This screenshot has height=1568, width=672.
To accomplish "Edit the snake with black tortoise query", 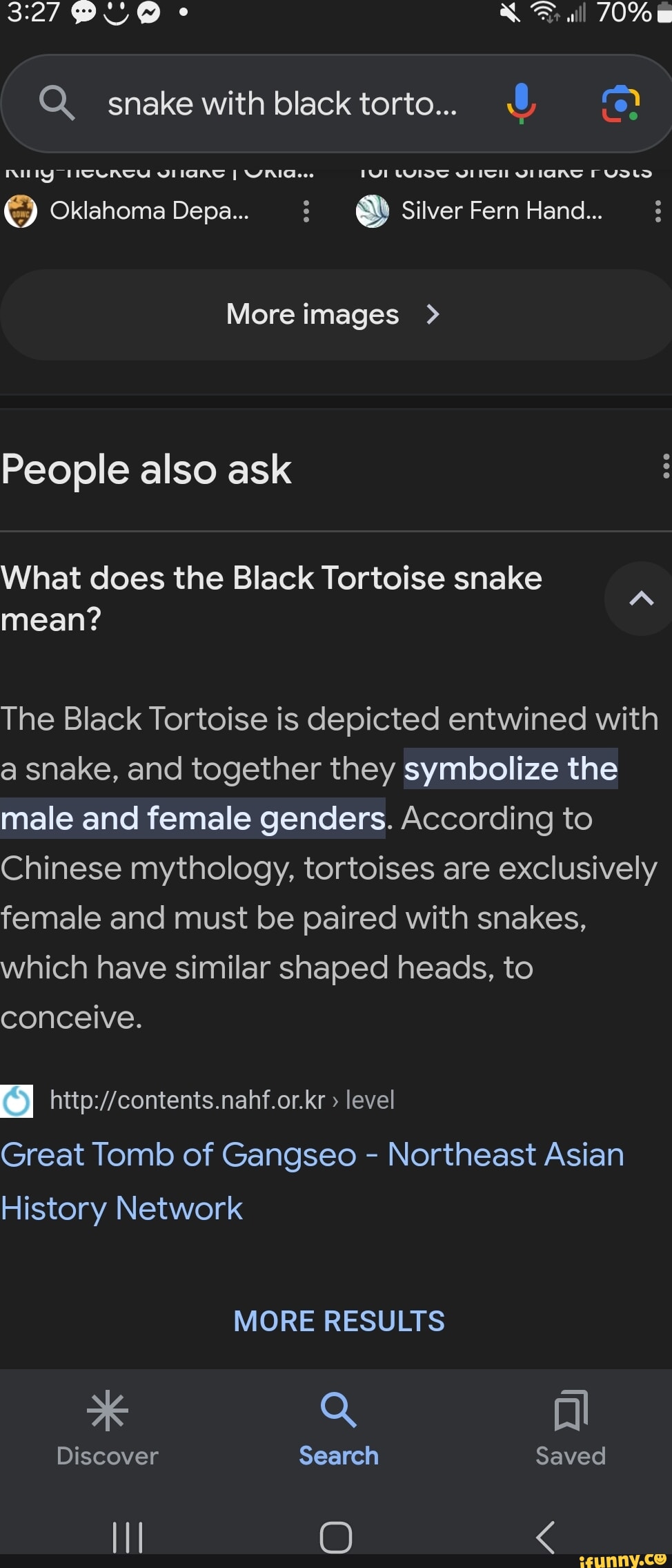I will (281, 104).
